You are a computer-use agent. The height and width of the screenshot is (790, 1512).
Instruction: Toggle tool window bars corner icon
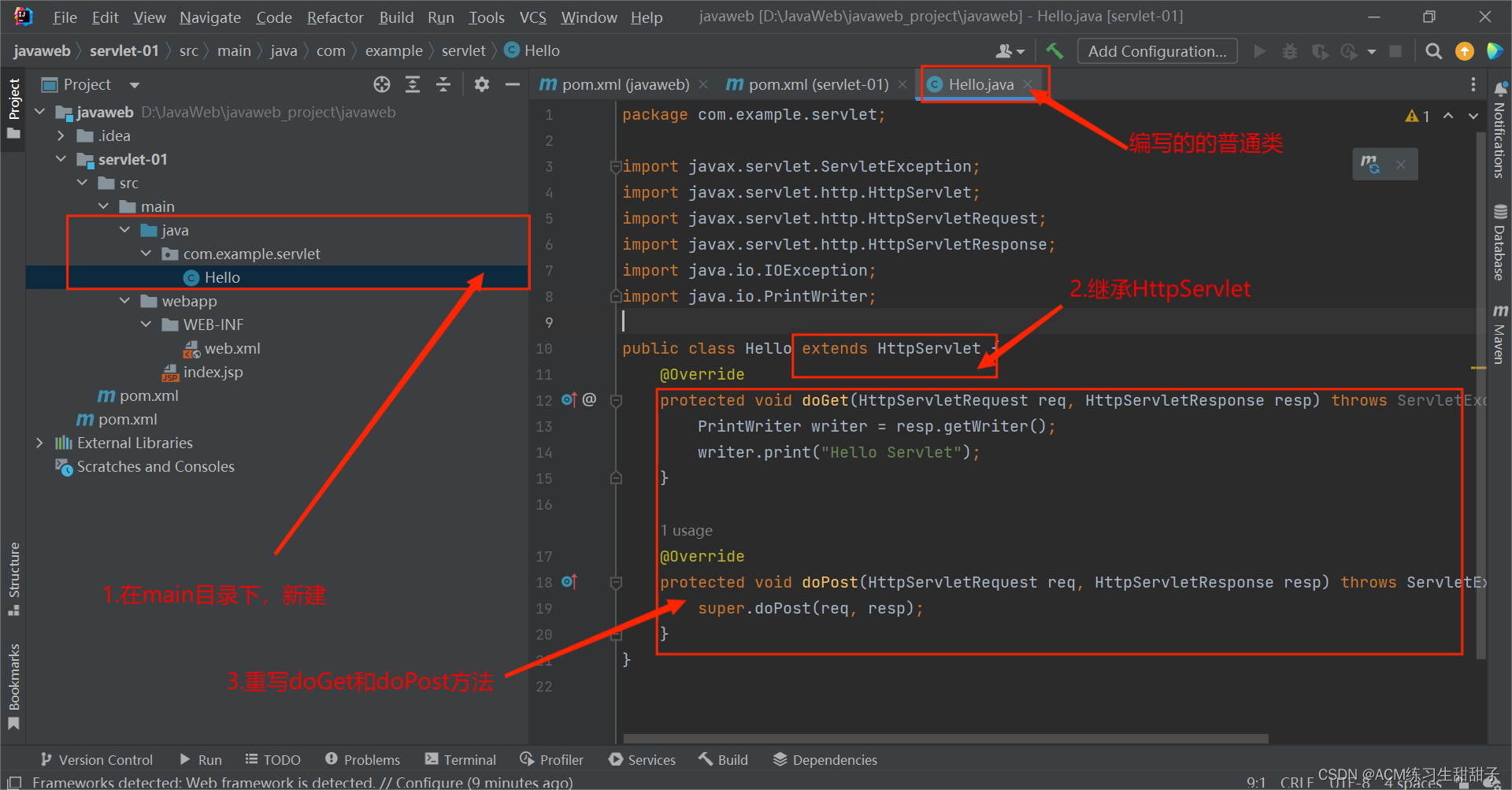coord(13,782)
